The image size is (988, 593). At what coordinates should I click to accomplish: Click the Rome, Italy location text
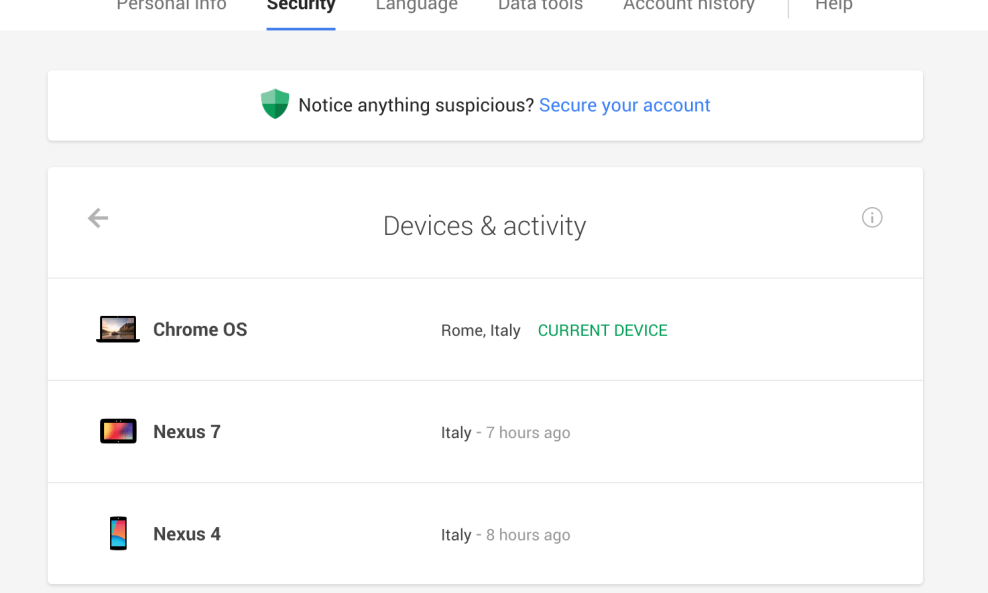(x=481, y=331)
